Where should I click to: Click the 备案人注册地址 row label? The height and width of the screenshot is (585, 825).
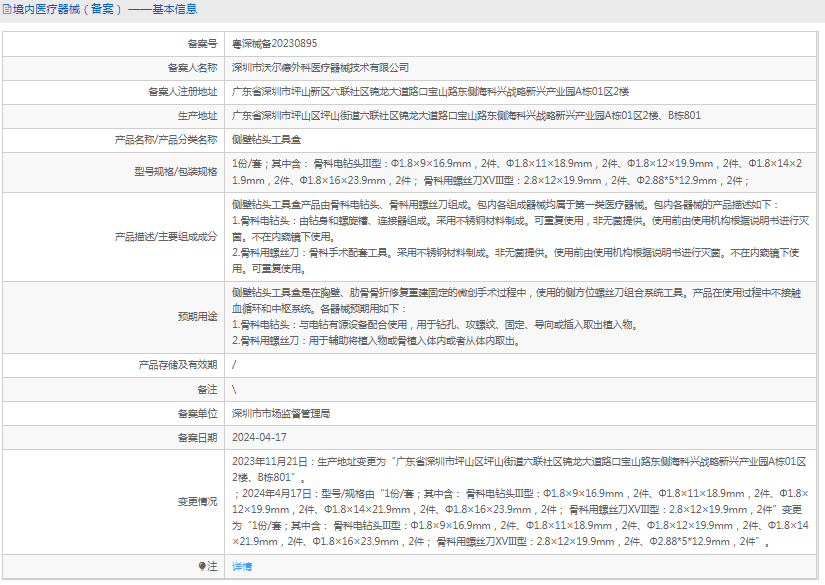pos(183,92)
